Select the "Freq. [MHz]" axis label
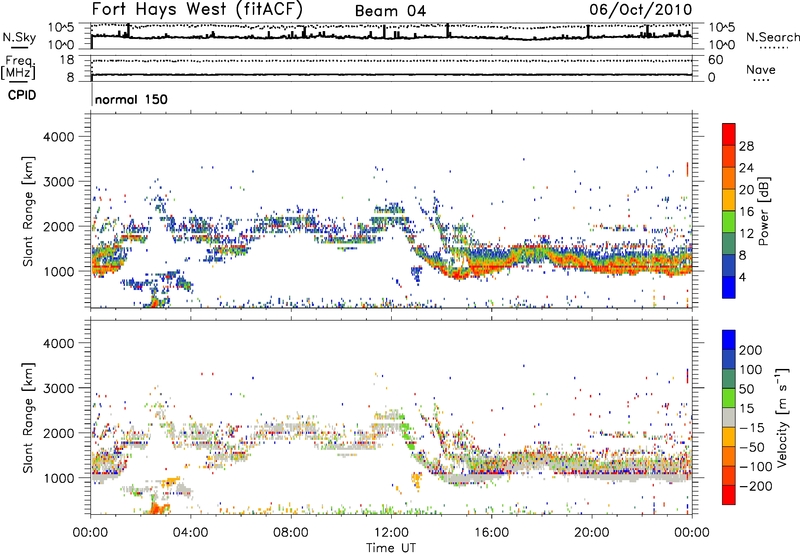This screenshot has height=554, width=800. tap(18, 68)
